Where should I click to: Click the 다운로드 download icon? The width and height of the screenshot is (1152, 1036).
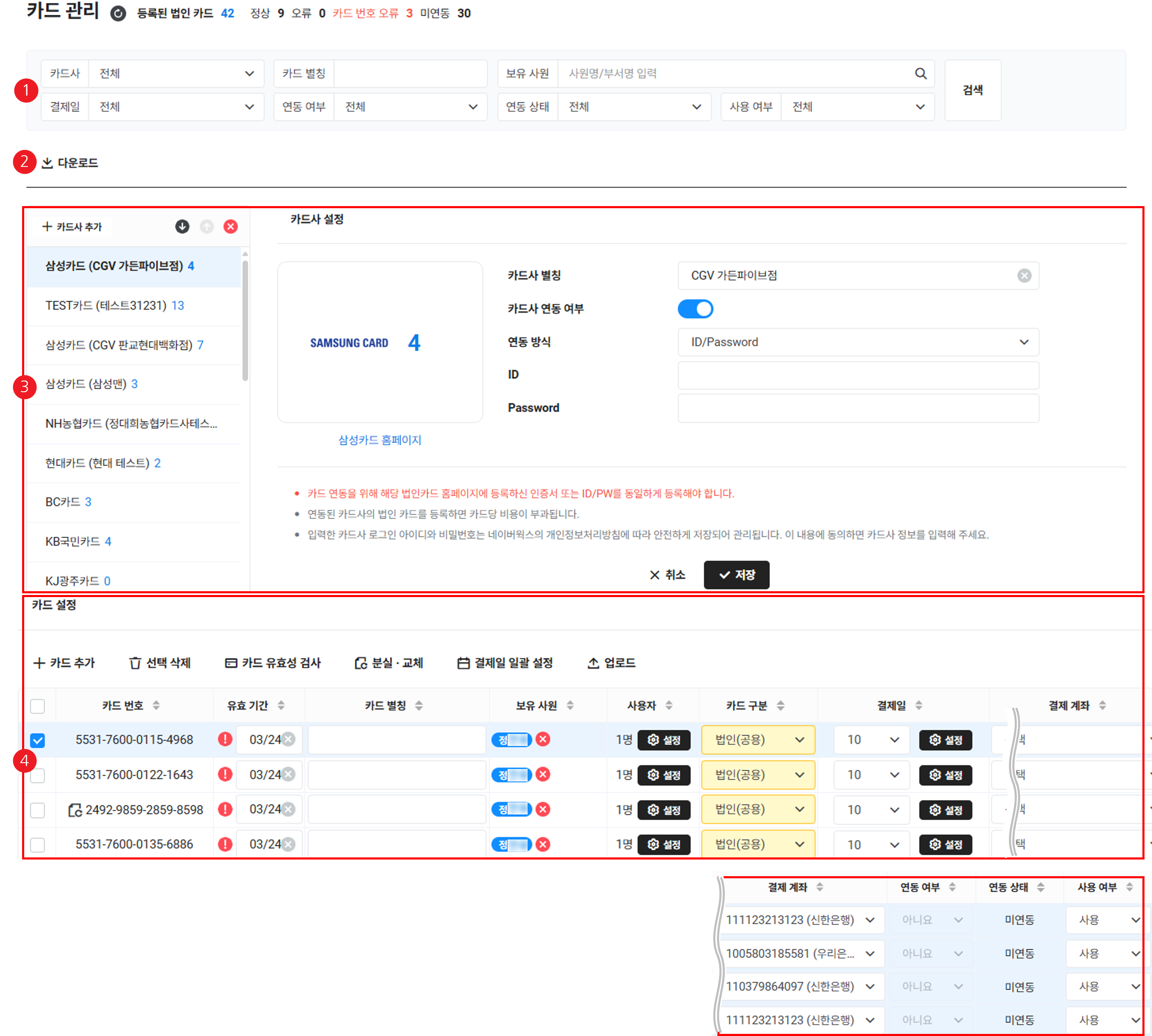[47, 164]
